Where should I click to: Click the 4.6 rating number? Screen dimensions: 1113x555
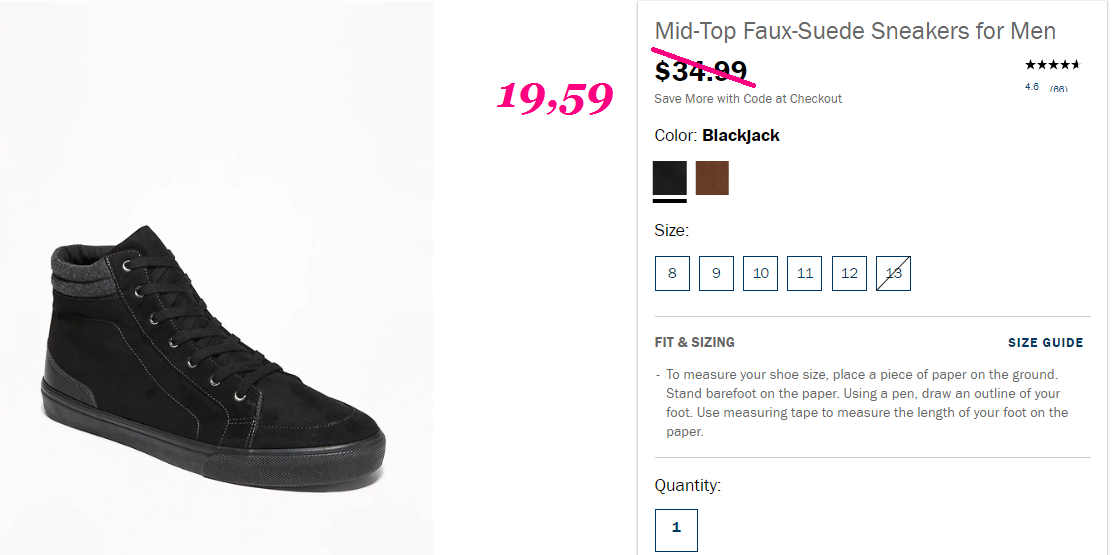(x=1032, y=87)
